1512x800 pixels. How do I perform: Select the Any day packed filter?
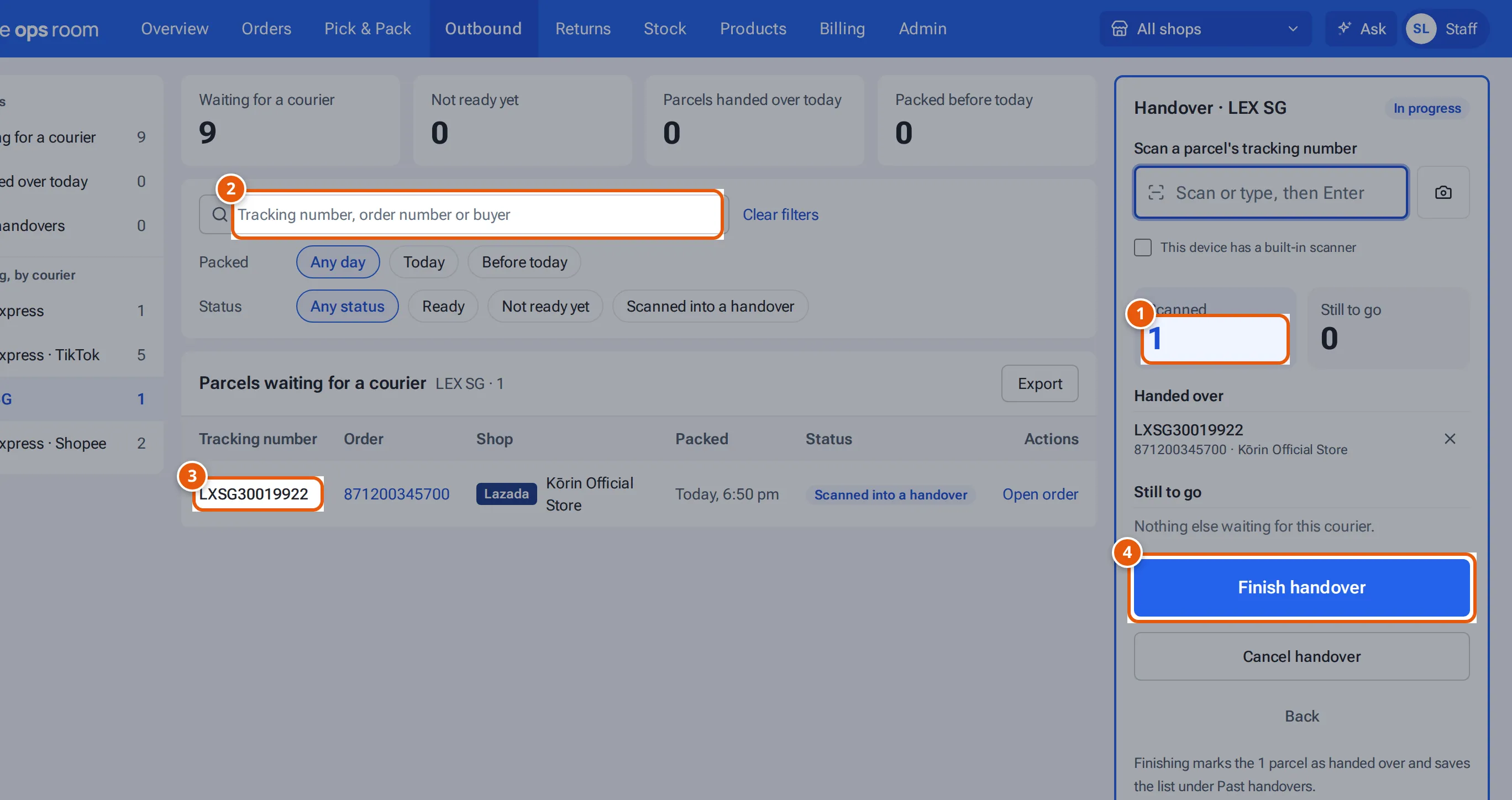(338, 262)
